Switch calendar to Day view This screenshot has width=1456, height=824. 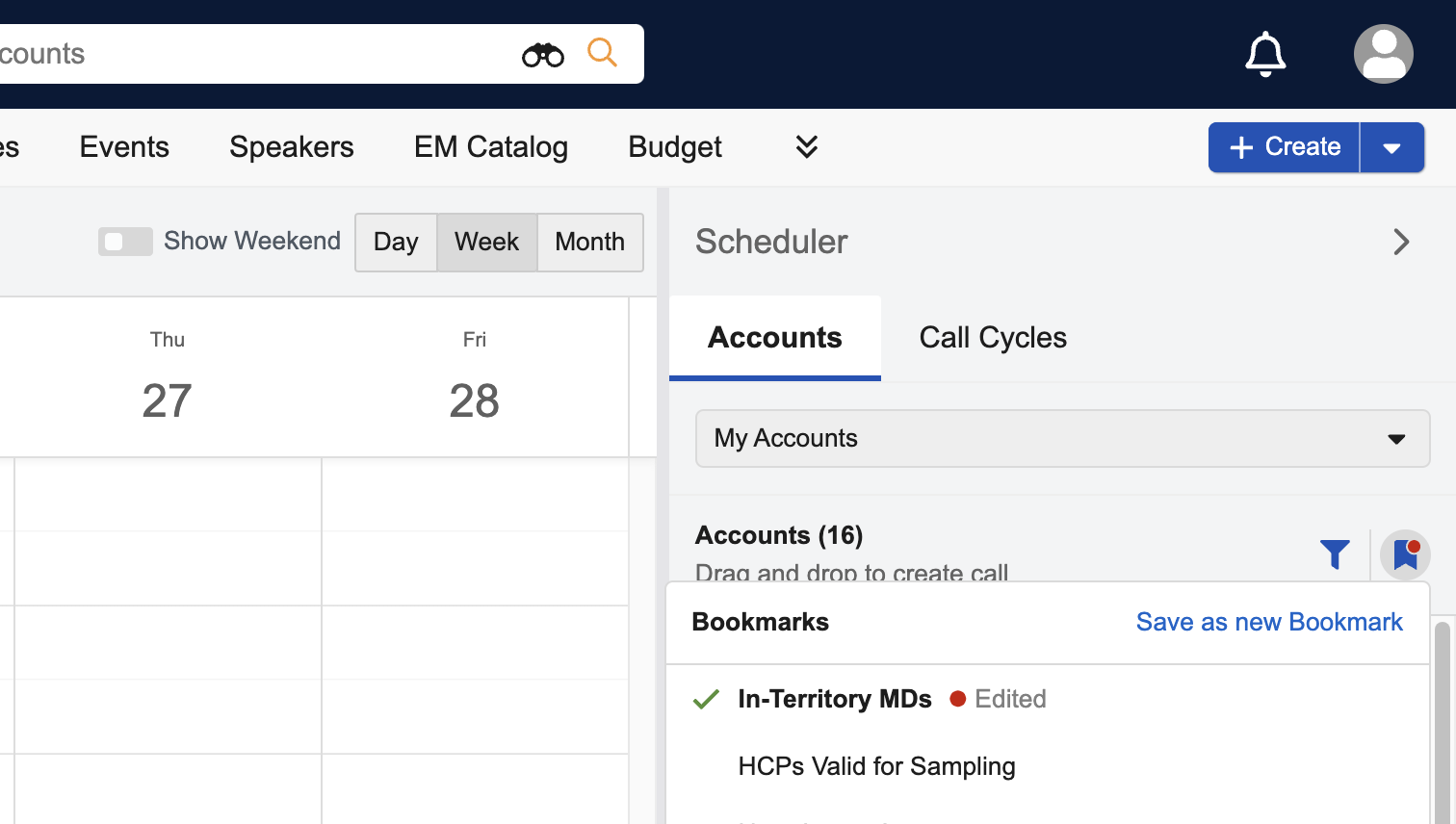(396, 243)
